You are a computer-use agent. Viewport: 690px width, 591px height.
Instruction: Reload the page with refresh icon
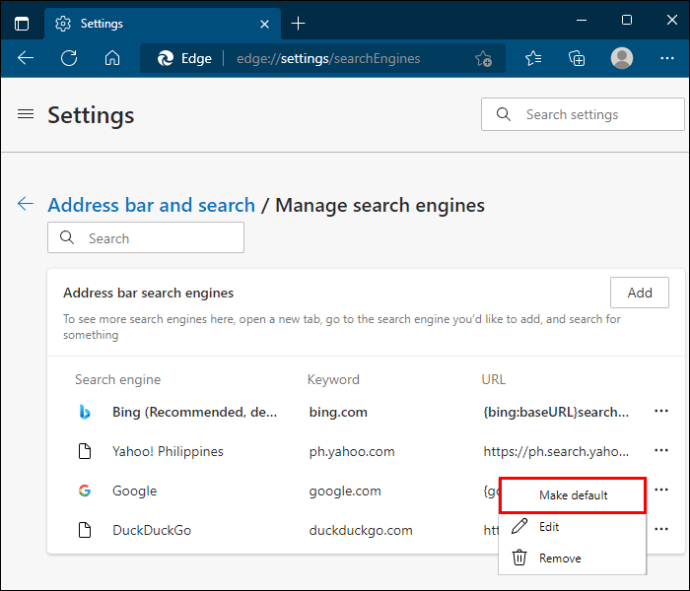click(x=69, y=58)
